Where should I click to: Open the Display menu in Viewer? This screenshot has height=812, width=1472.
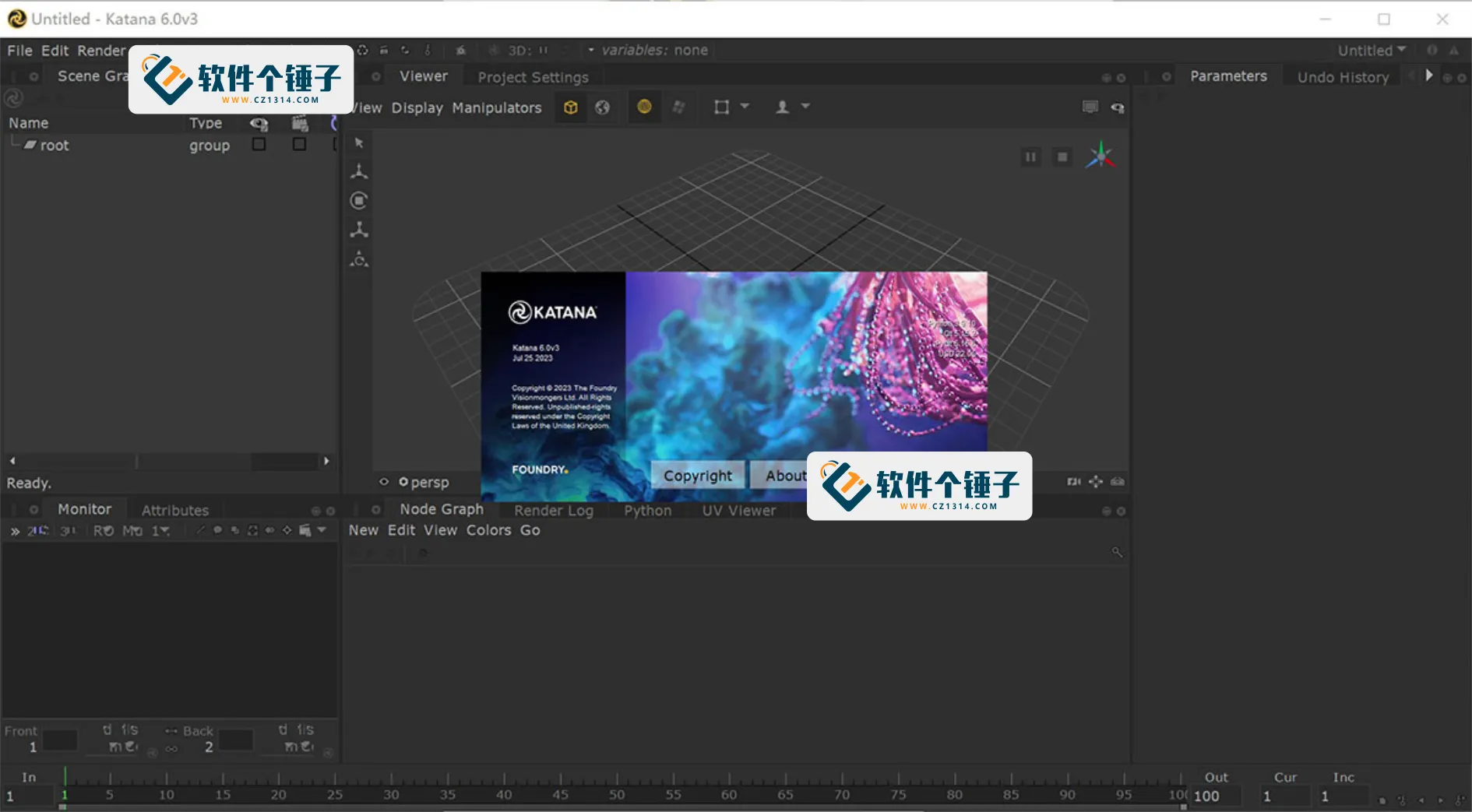click(x=417, y=107)
